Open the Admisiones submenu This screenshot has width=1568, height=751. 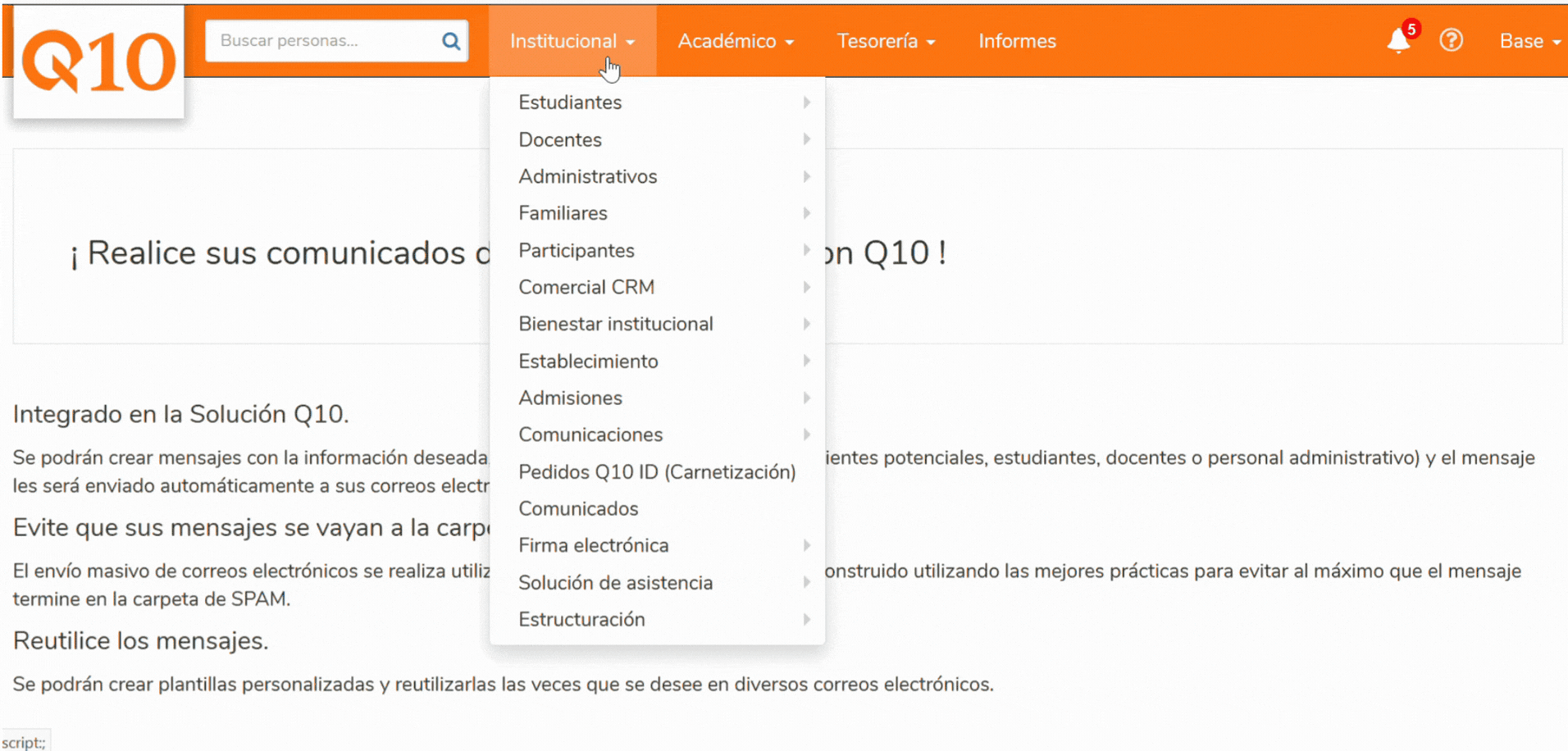pos(657,398)
